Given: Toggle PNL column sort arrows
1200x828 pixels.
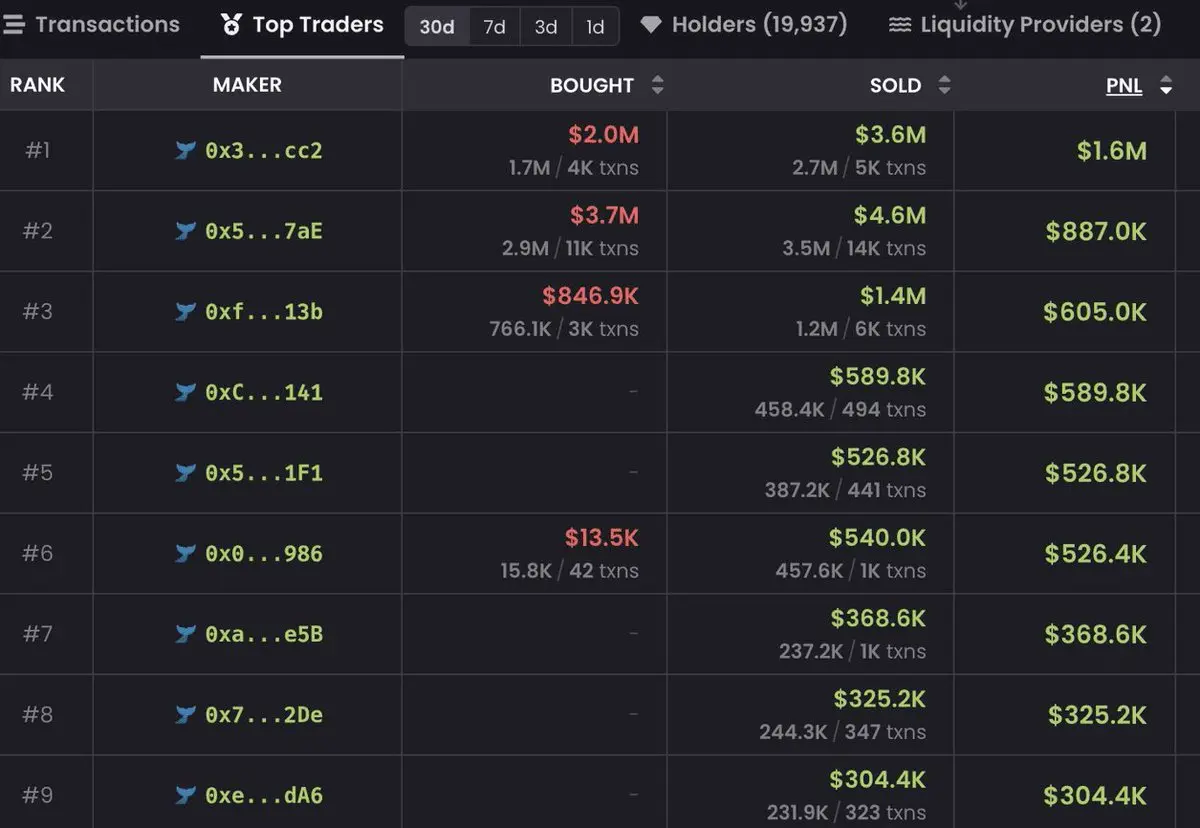Looking at the screenshot, I should point(1166,85).
